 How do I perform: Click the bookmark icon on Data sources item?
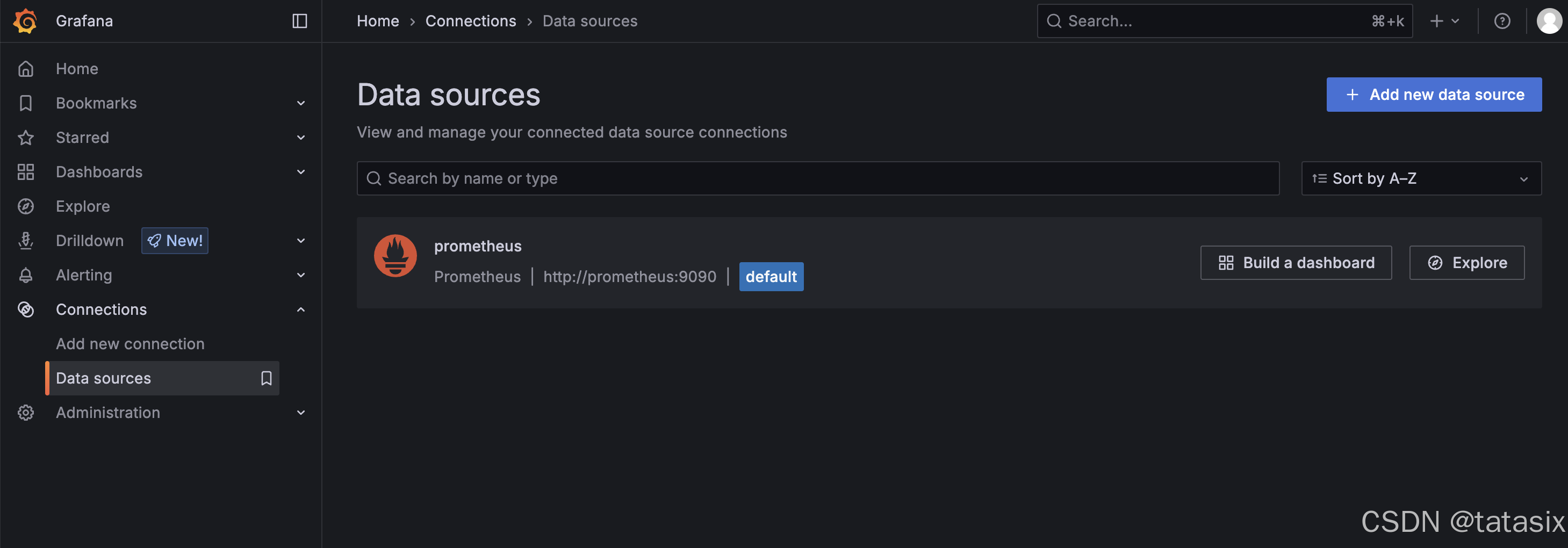coord(266,378)
